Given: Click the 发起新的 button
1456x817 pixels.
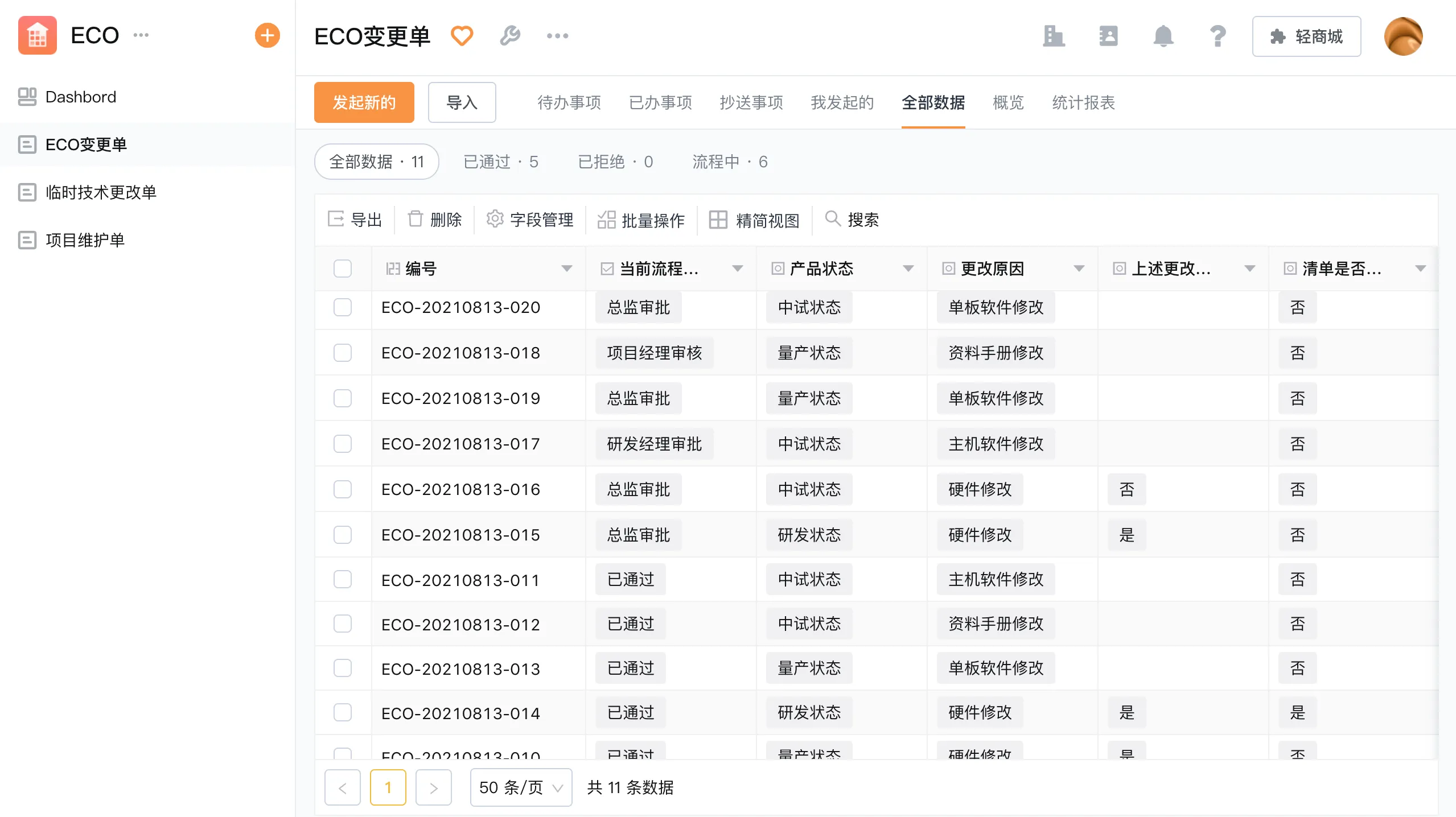Looking at the screenshot, I should pyautogui.click(x=364, y=102).
